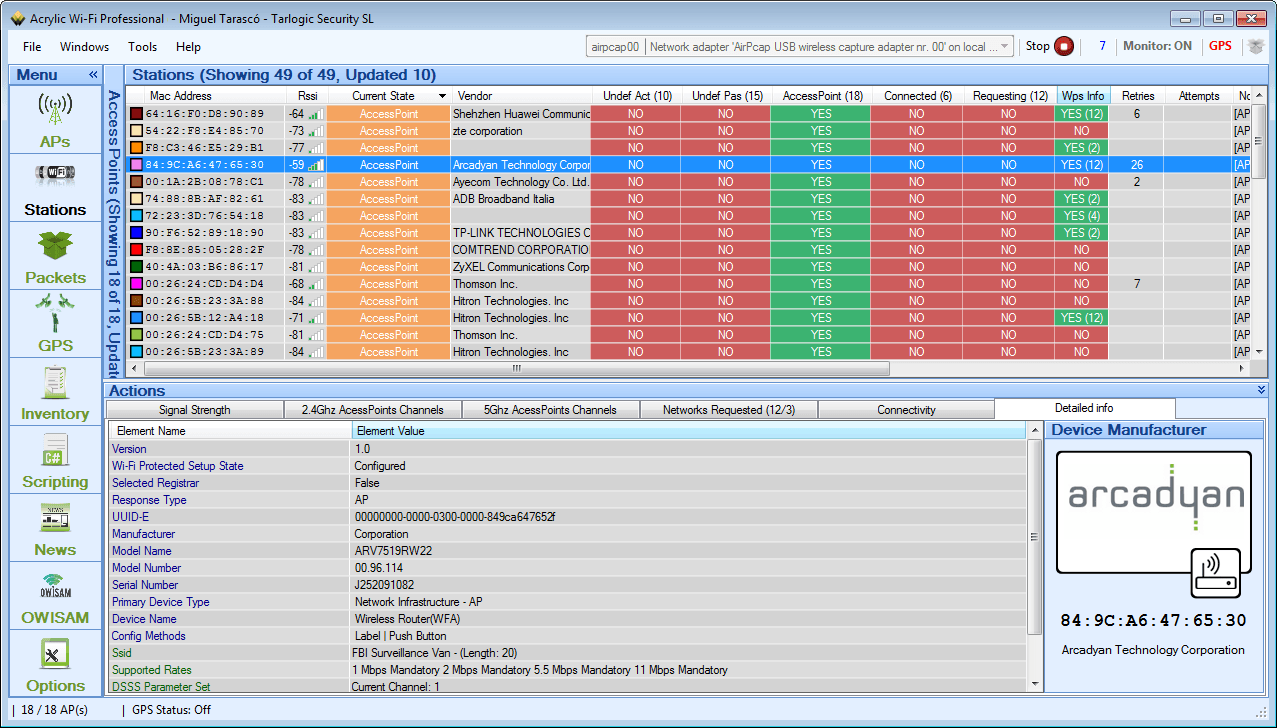
Task: Click the Config Methods row
Action: (x=567, y=636)
